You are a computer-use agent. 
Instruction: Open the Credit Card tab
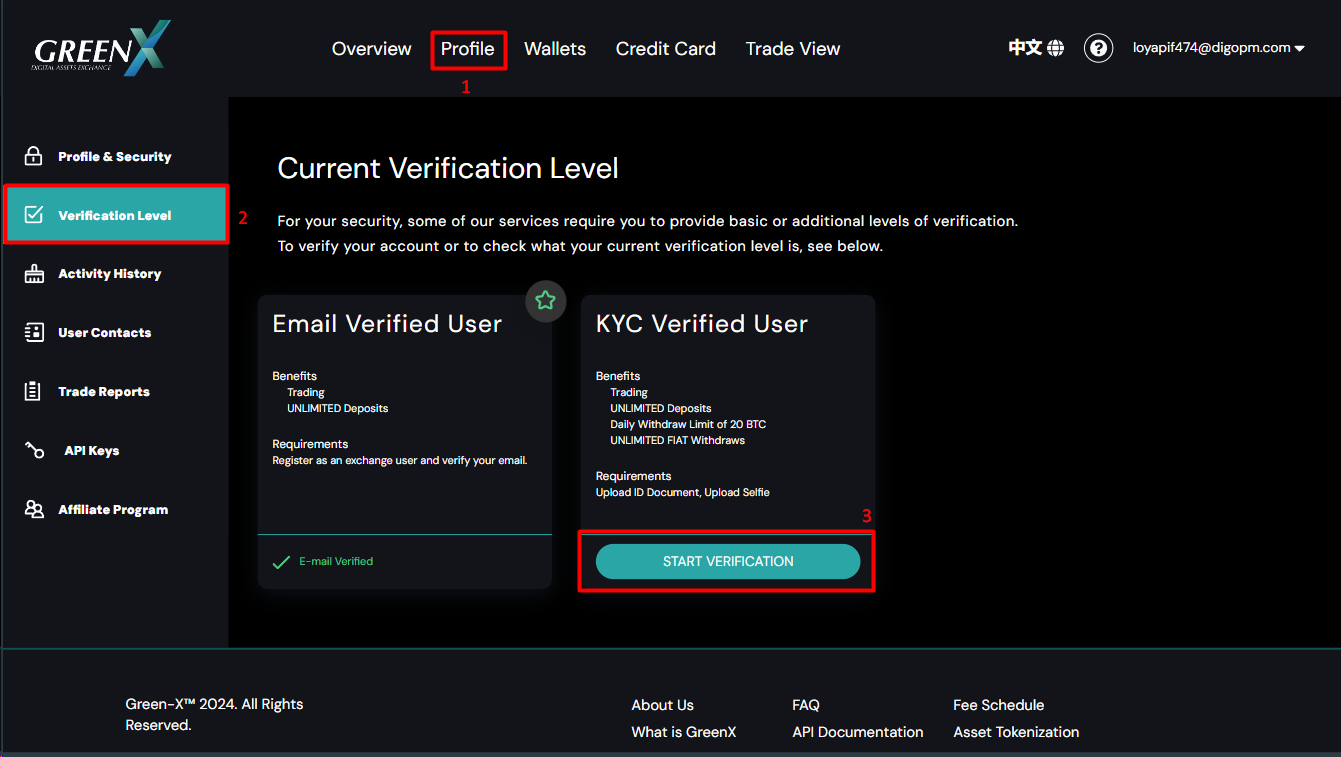coord(666,49)
